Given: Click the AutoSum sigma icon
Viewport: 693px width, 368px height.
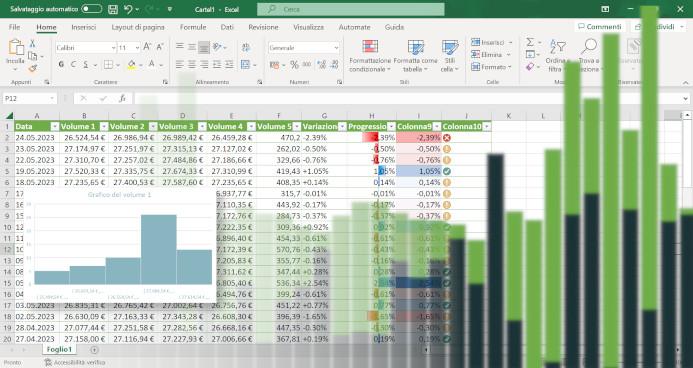Looking at the screenshot, I should (530, 42).
